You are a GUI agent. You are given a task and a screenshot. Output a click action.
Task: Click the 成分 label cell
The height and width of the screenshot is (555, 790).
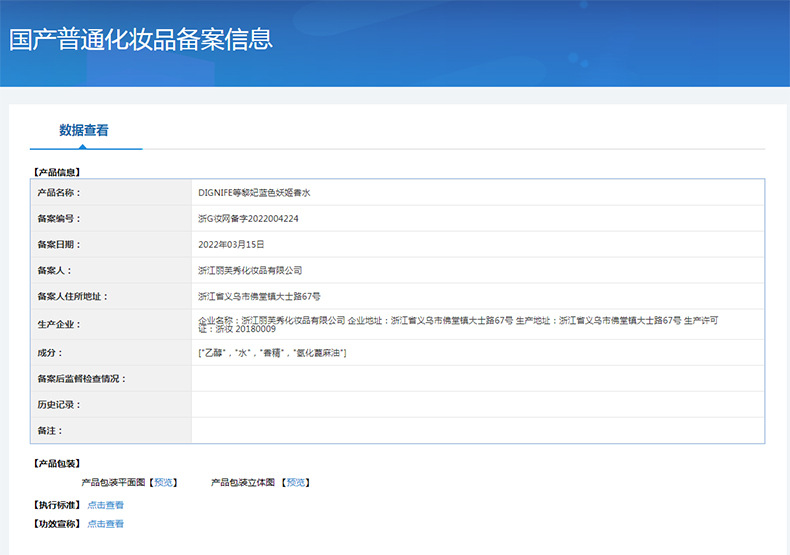pos(111,353)
